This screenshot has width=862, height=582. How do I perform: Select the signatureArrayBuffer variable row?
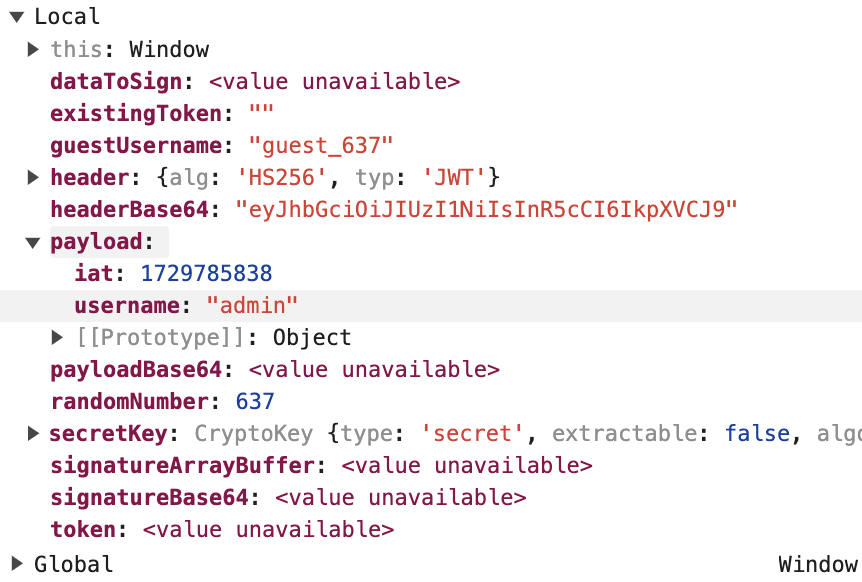click(x=431, y=465)
